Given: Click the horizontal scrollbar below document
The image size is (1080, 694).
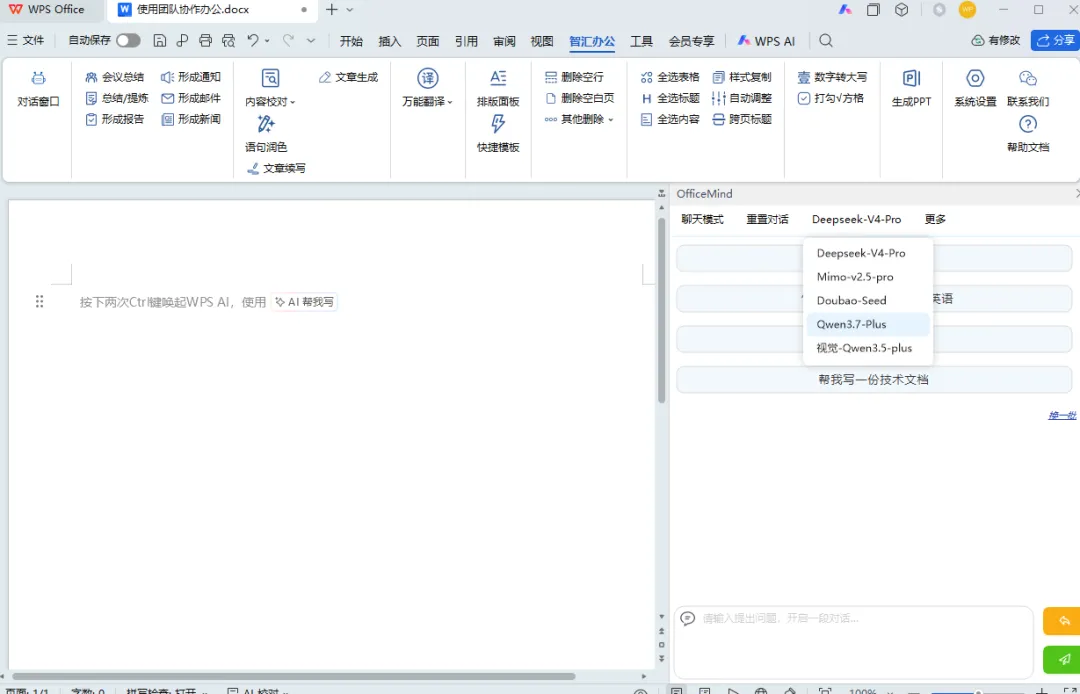Looking at the screenshot, I should pos(293,677).
